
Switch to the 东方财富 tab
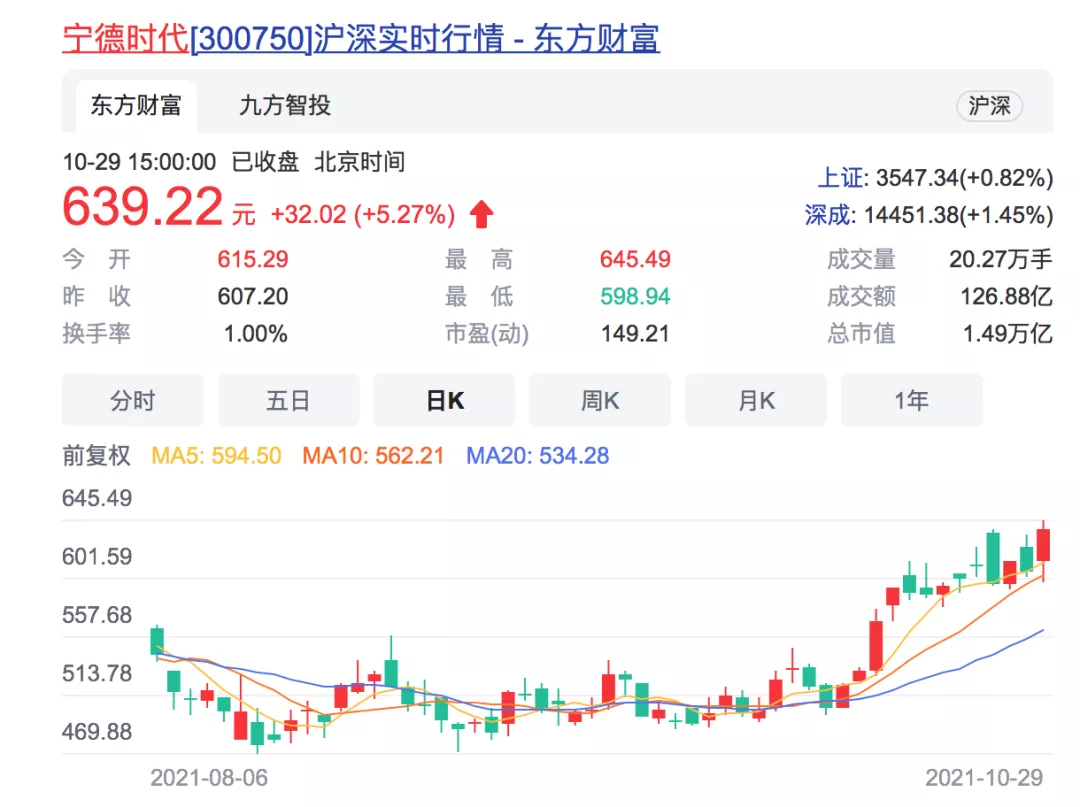pos(136,105)
